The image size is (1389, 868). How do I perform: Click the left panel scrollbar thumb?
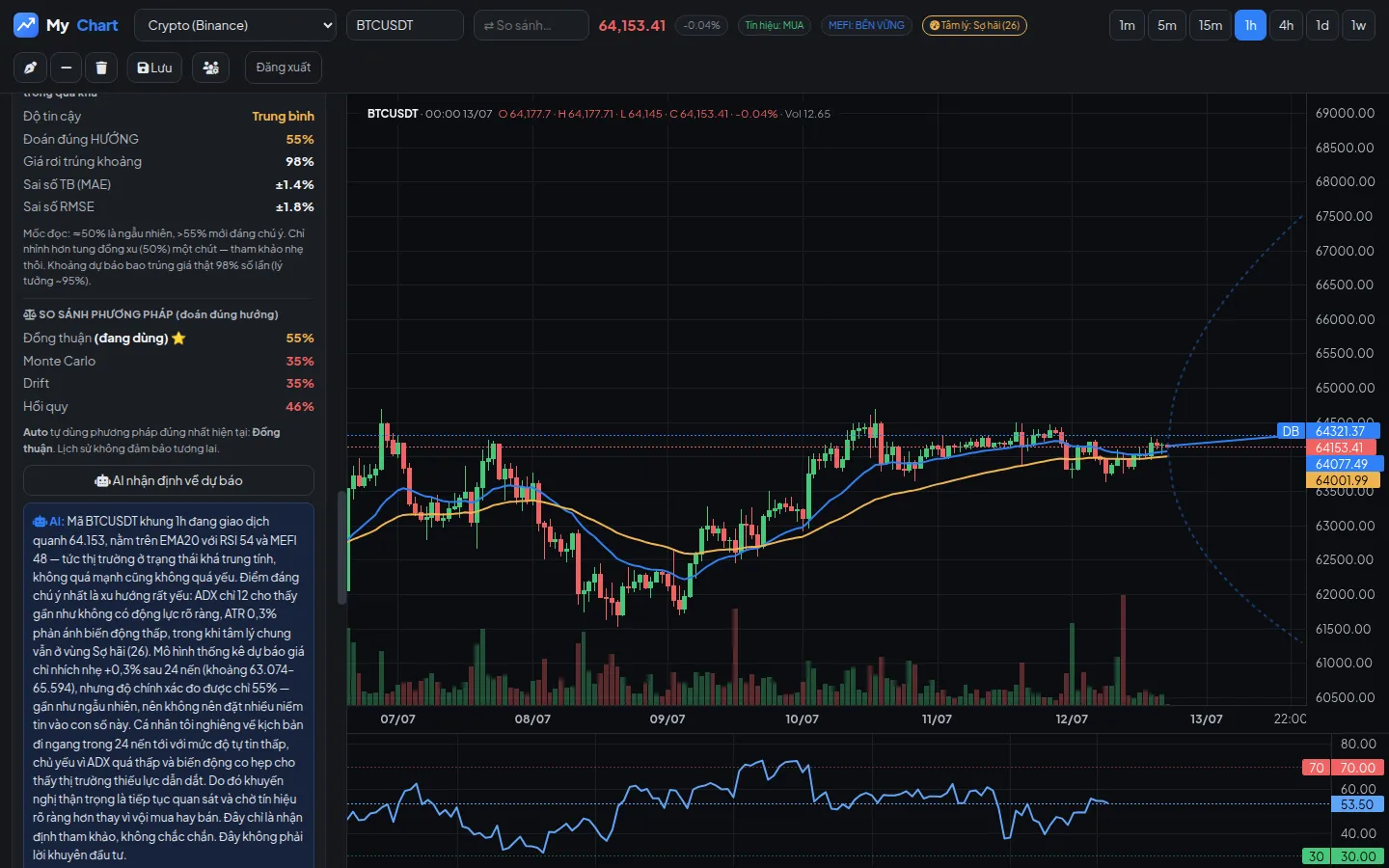341,547
